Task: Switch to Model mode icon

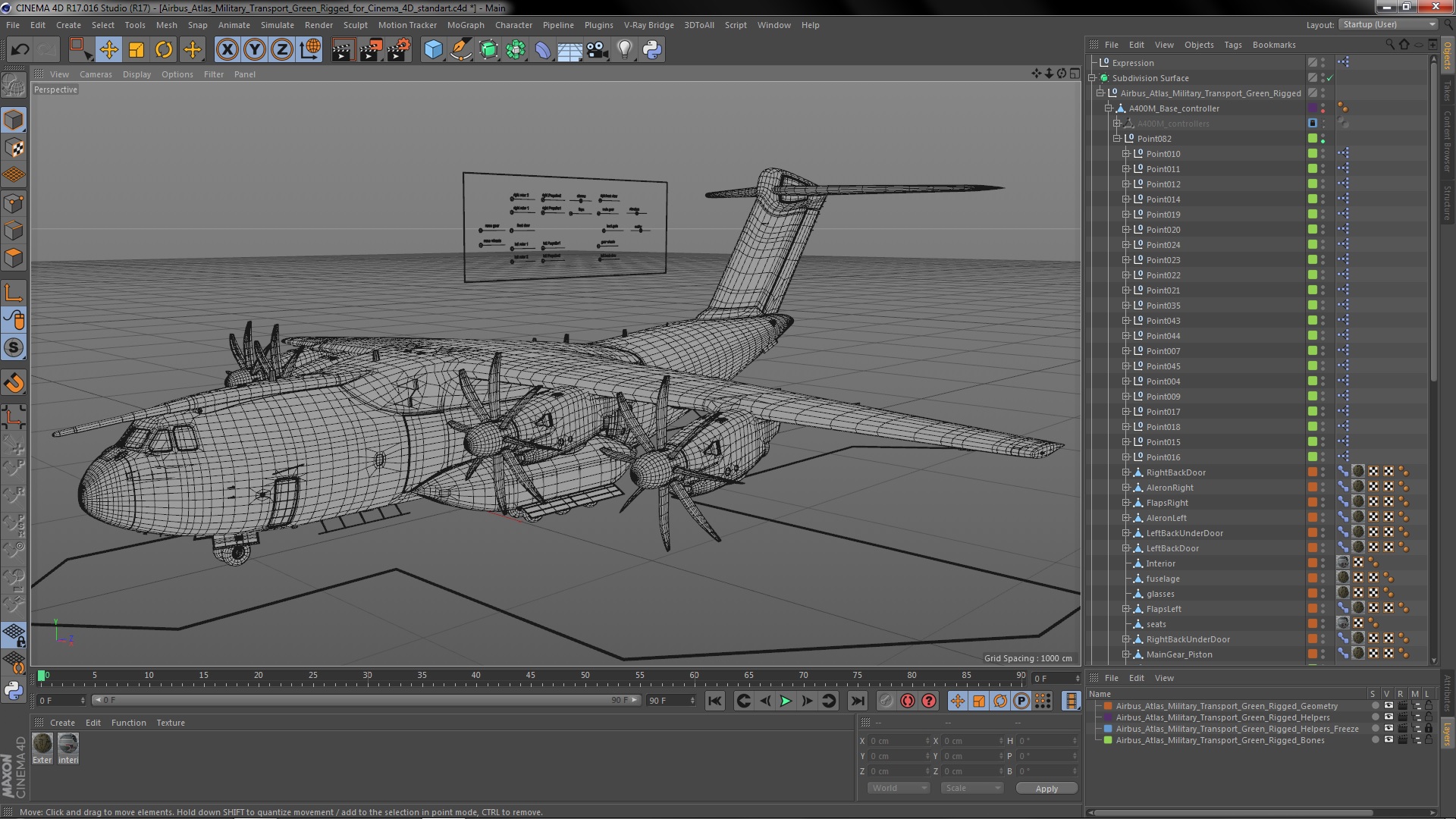Action: click(x=14, y=120)
